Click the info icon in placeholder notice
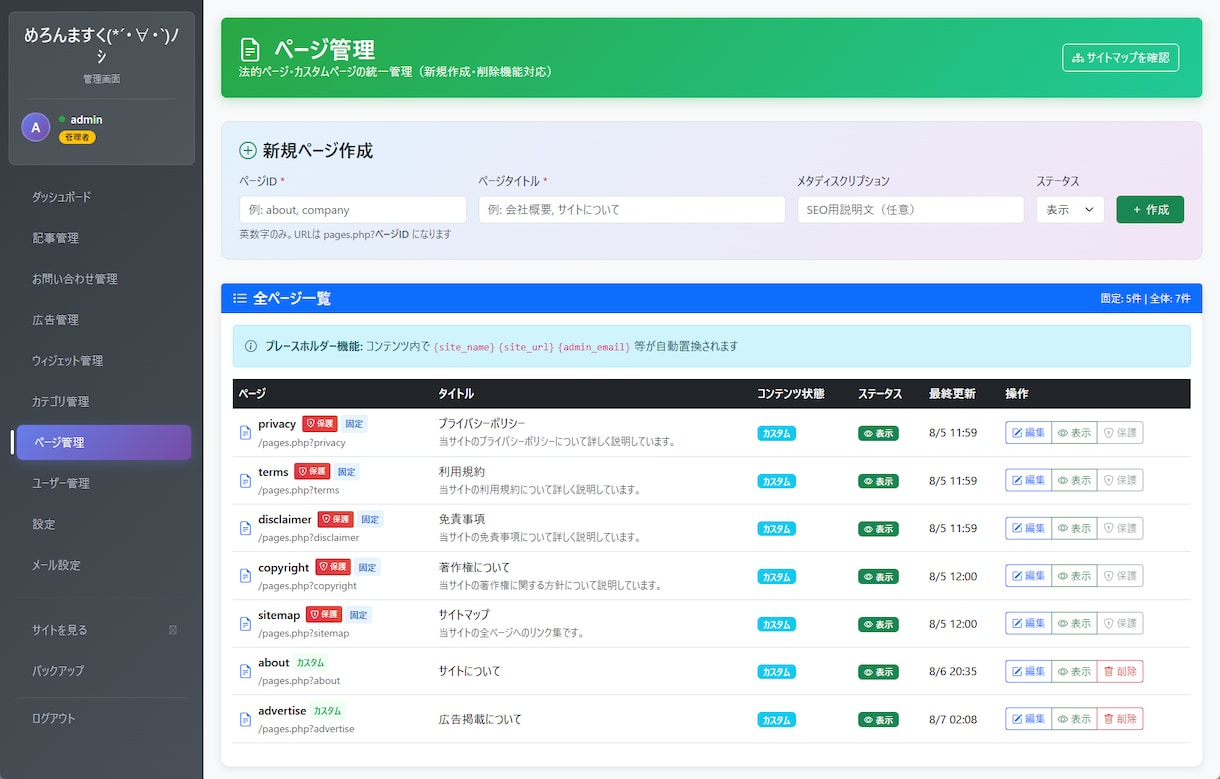Viewport: 1220px width, 779px height. click(x=251, y=346)
